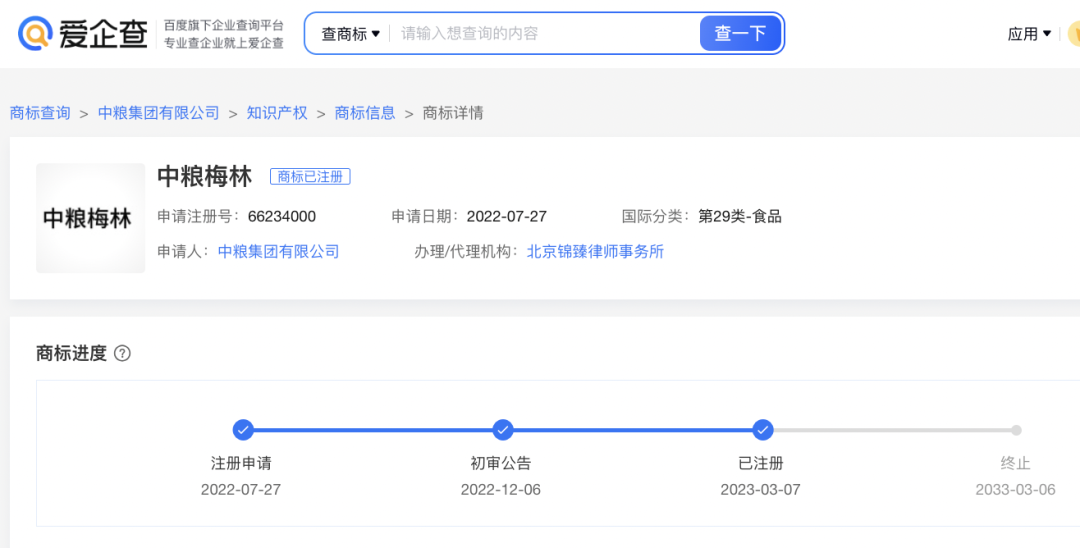Click the 中粮梅林 trademark title
The width and height of the screenshot is (1080, 548).
pos(204,176)
